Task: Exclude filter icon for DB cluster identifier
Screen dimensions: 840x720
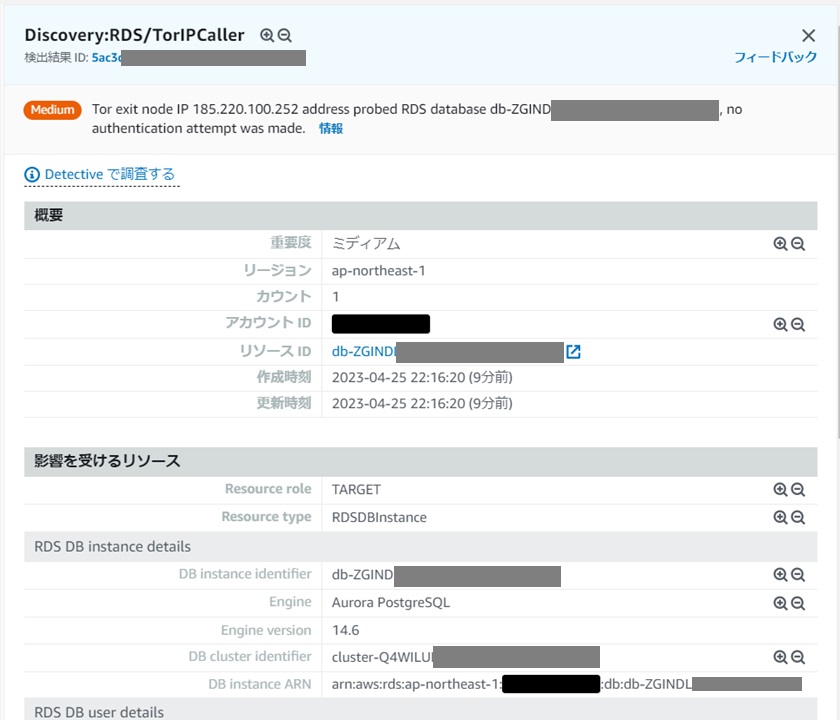Action: pyautogui.click(x=798, y=657)
